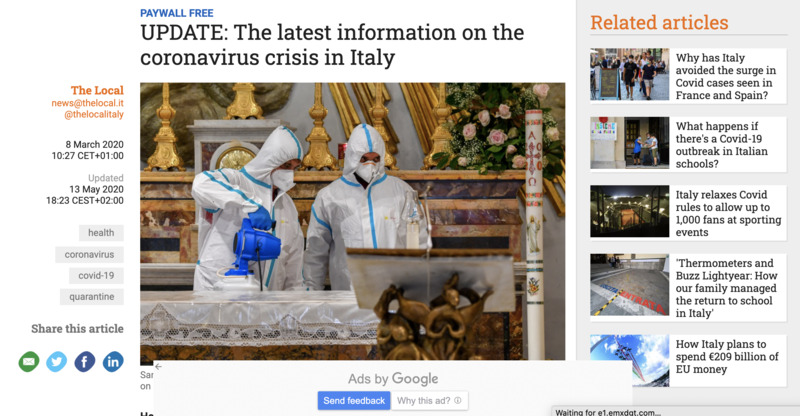Open the health tag
Screen dimensions: 800x416
[x=101, y=233]
